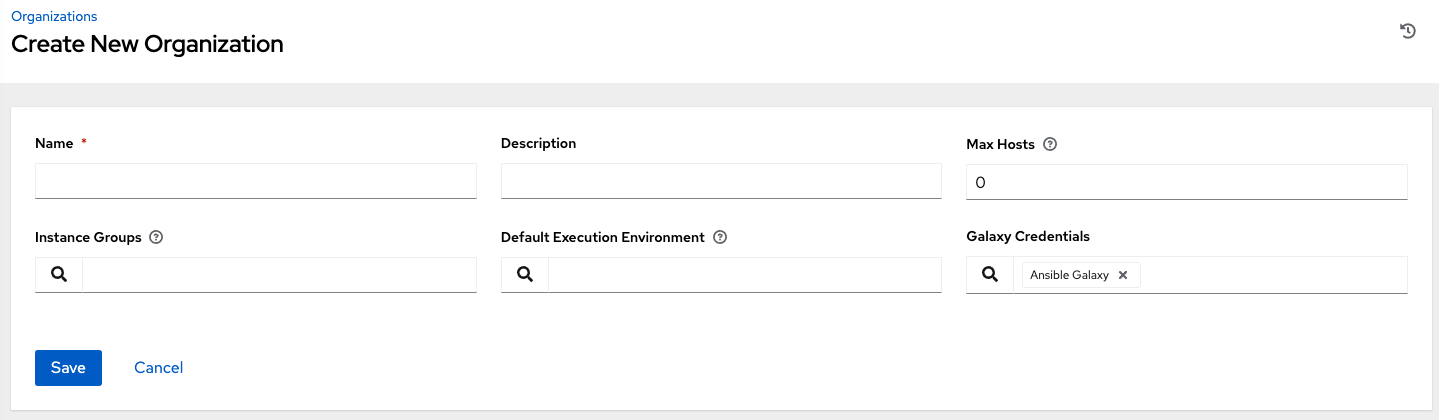The width and height of the screenshot is (1439, 420).
Task: Open Galaxy Credentials search lookup
Action: 990,275
